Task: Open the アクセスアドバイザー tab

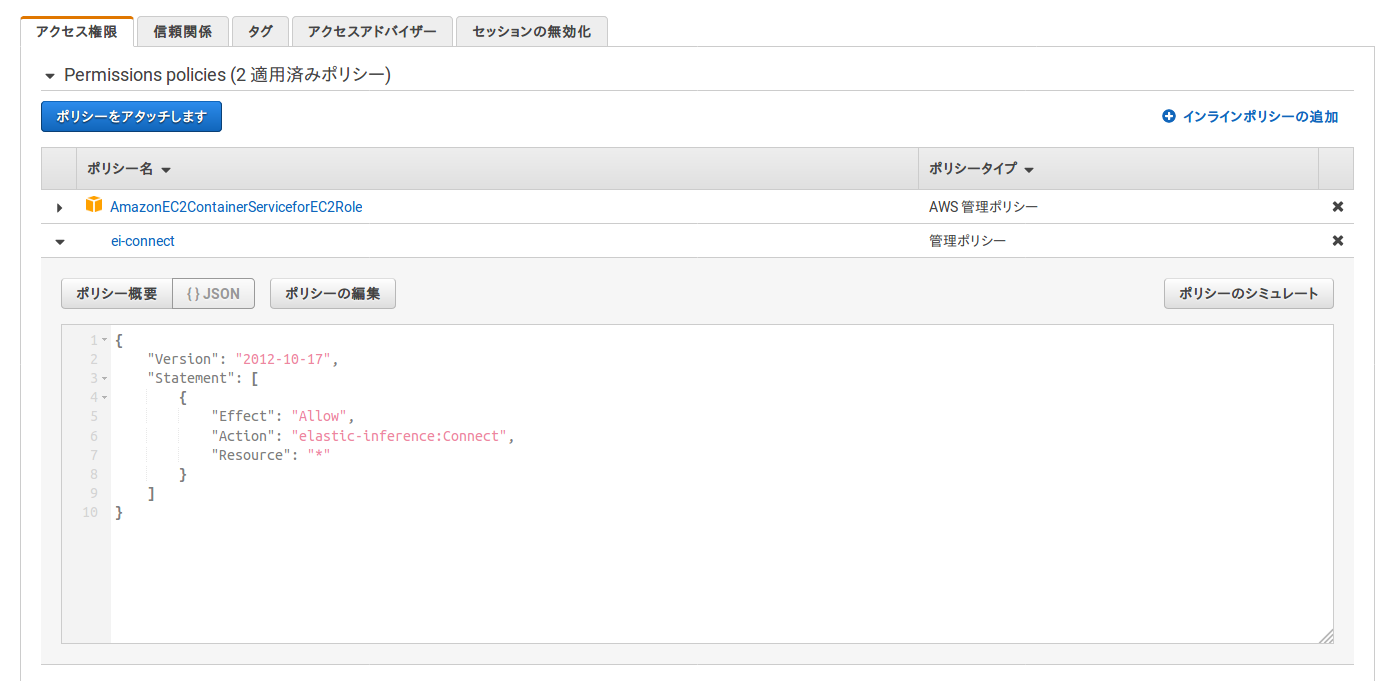Action: pyautogui.click(x=371, y=31)
